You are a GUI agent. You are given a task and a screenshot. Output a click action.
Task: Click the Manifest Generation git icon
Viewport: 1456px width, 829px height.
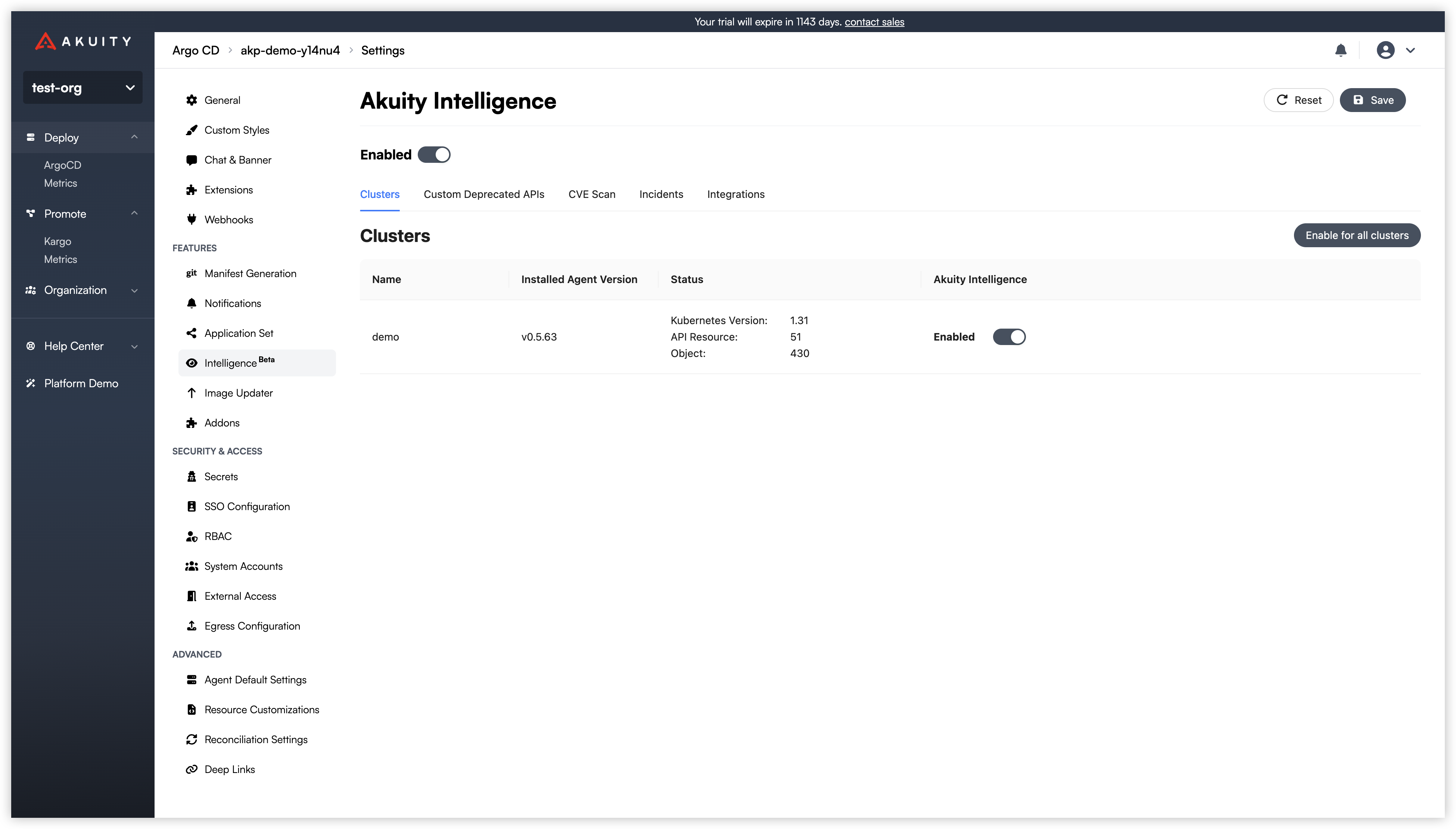tap(191, 274)
